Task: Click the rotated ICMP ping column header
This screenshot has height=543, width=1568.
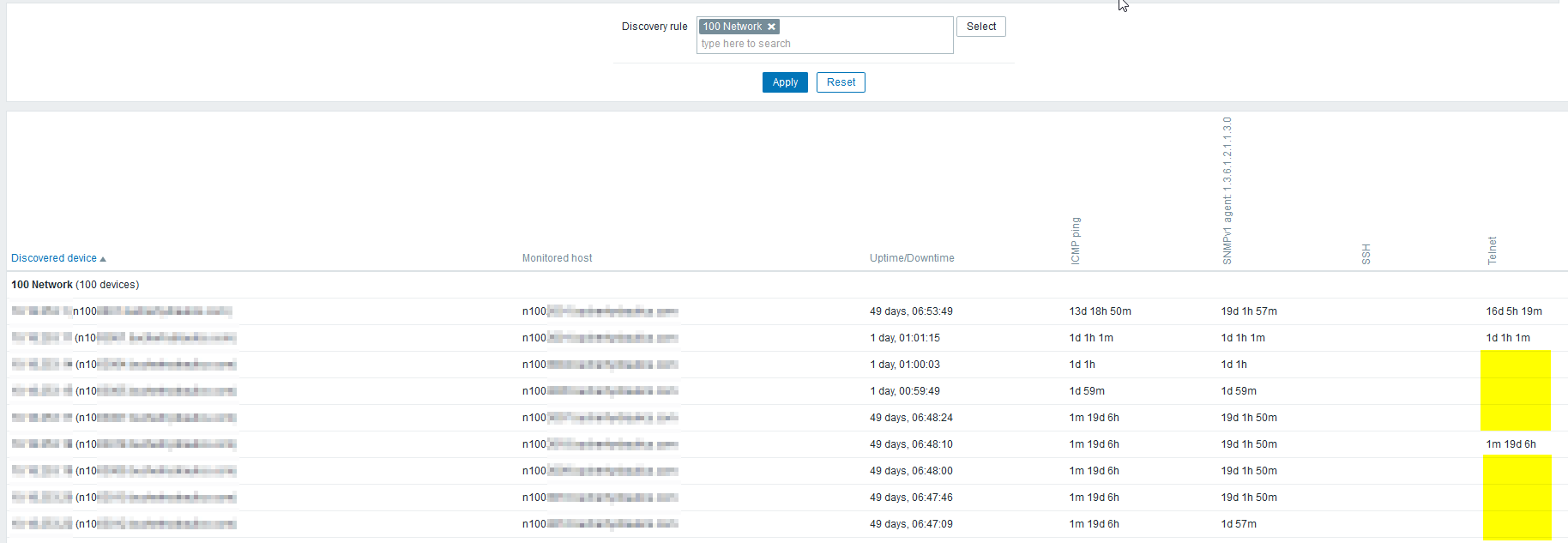Action: click(1076, 240)
